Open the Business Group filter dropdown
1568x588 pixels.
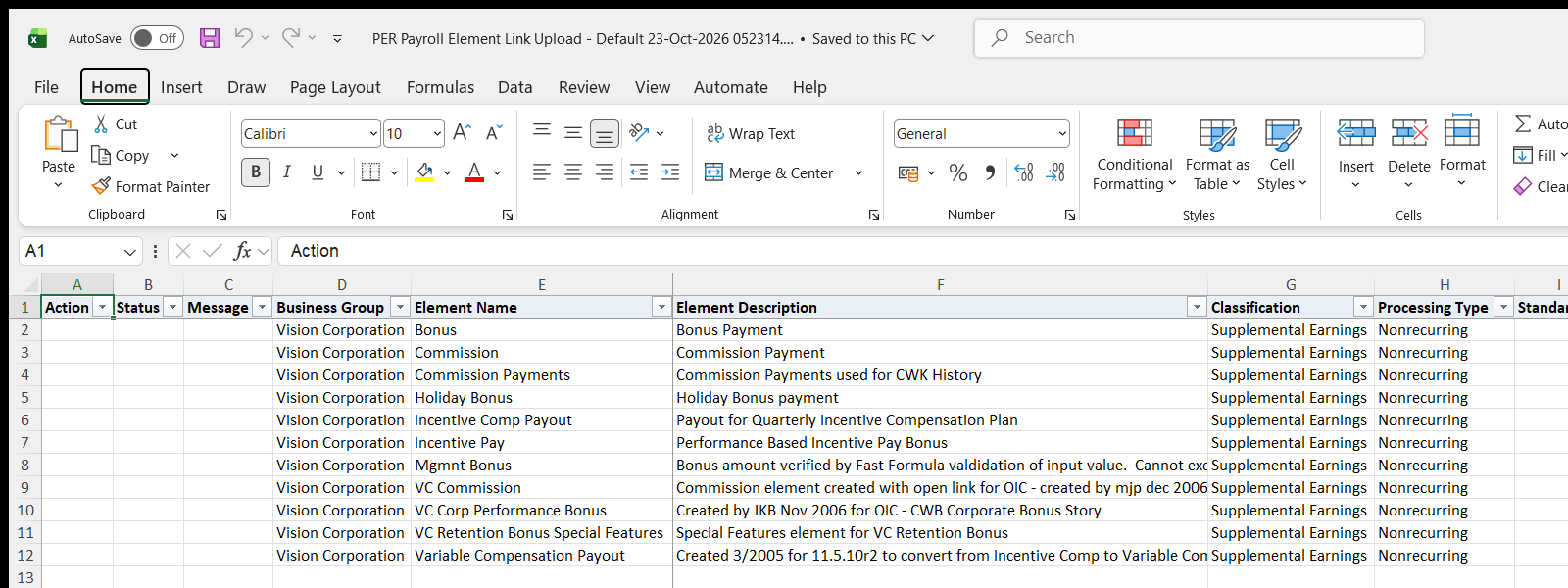pos(400,307)
